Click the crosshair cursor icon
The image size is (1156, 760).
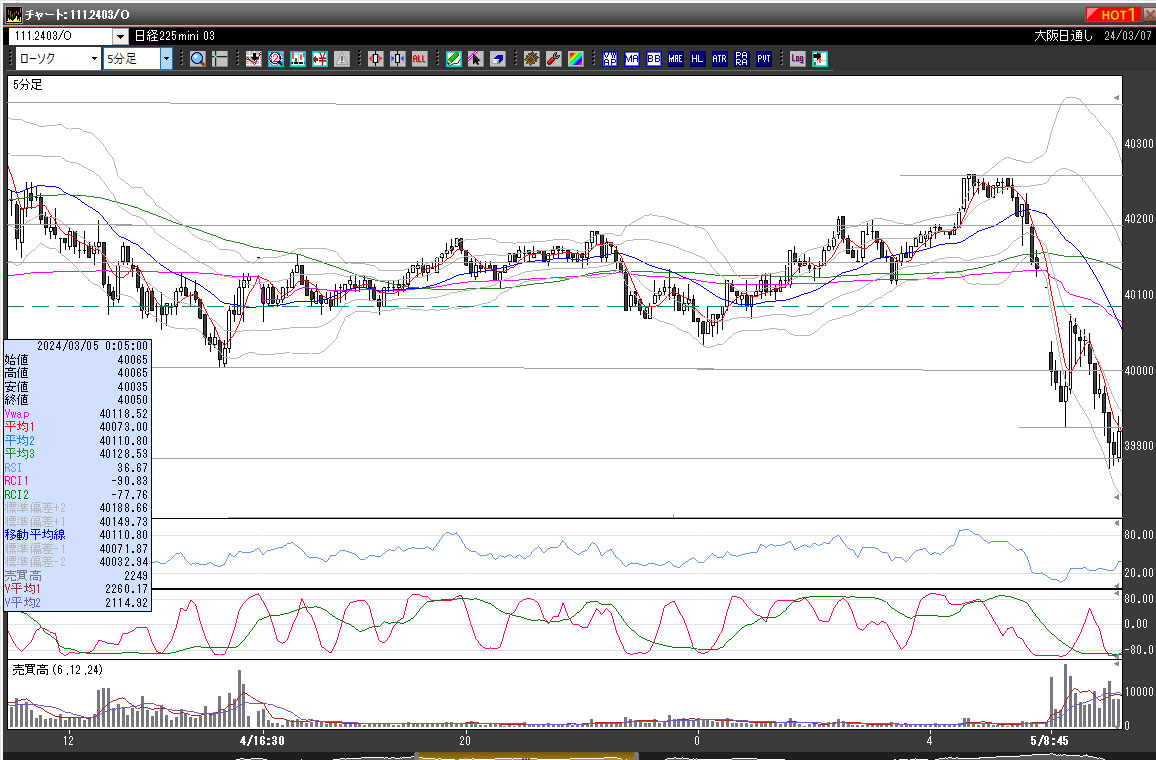point(220,59)
